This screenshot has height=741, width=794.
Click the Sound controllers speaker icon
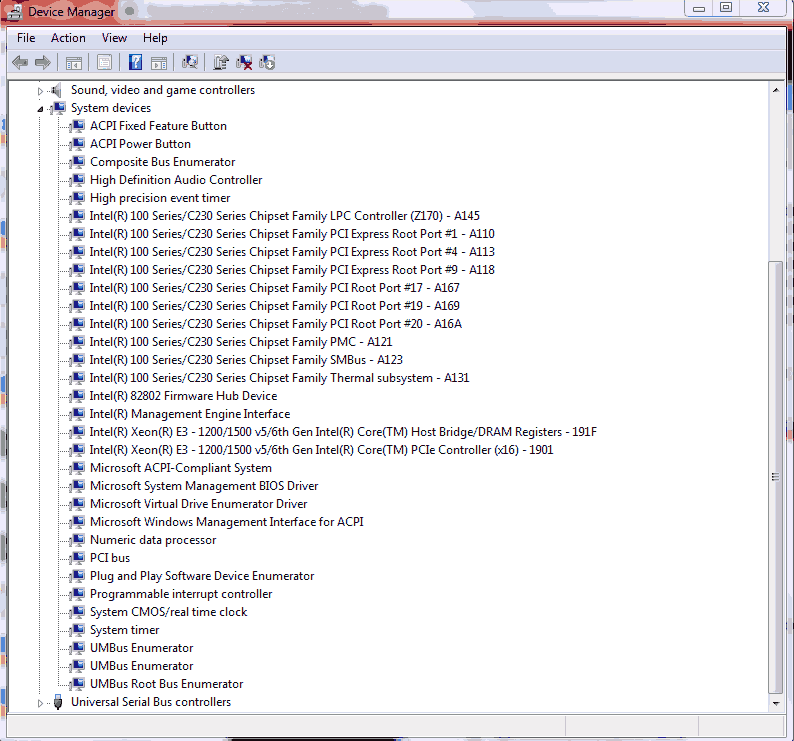coord(57,90)
